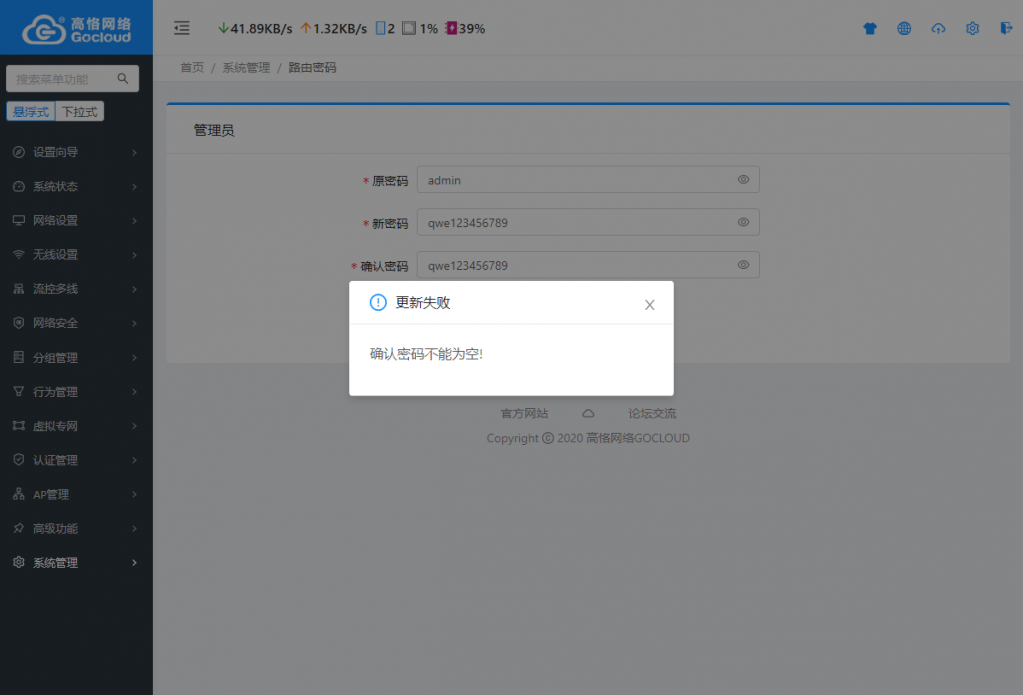Image resolution: width=1023 pixels, height=695 pixels.
Task: Click the 原密码 input field
Action: click(x=588, y=179)
